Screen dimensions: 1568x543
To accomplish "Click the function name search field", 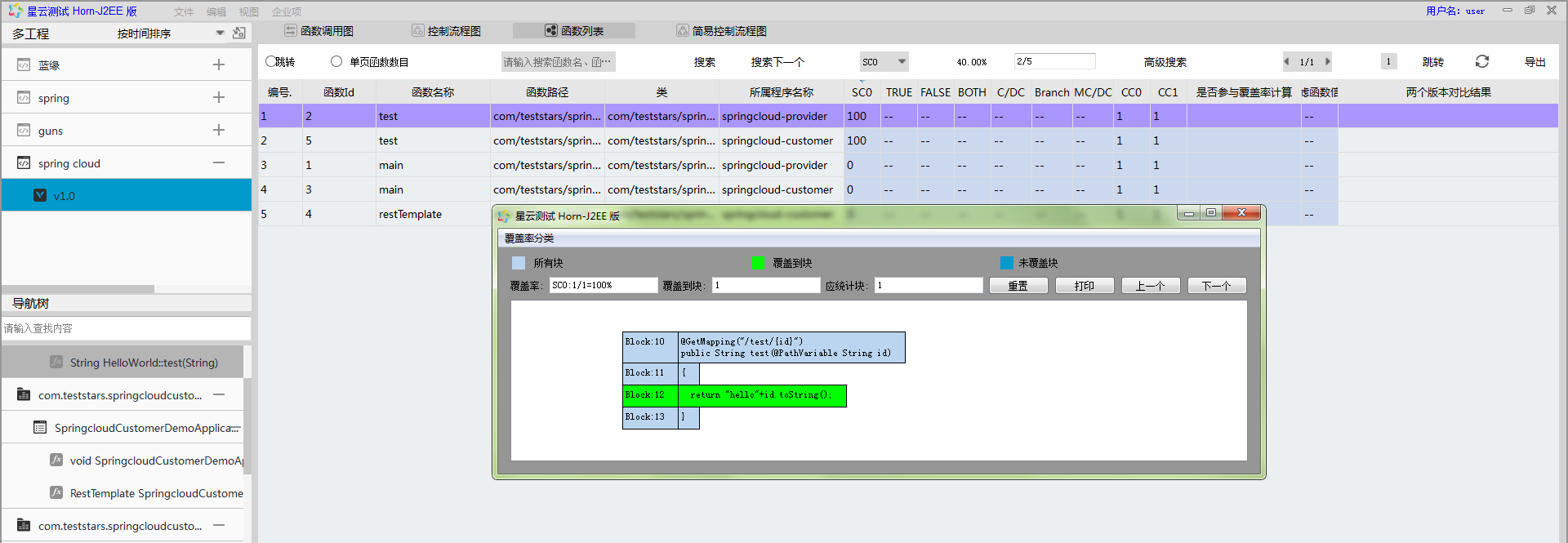I will click(x=558, y=62).
